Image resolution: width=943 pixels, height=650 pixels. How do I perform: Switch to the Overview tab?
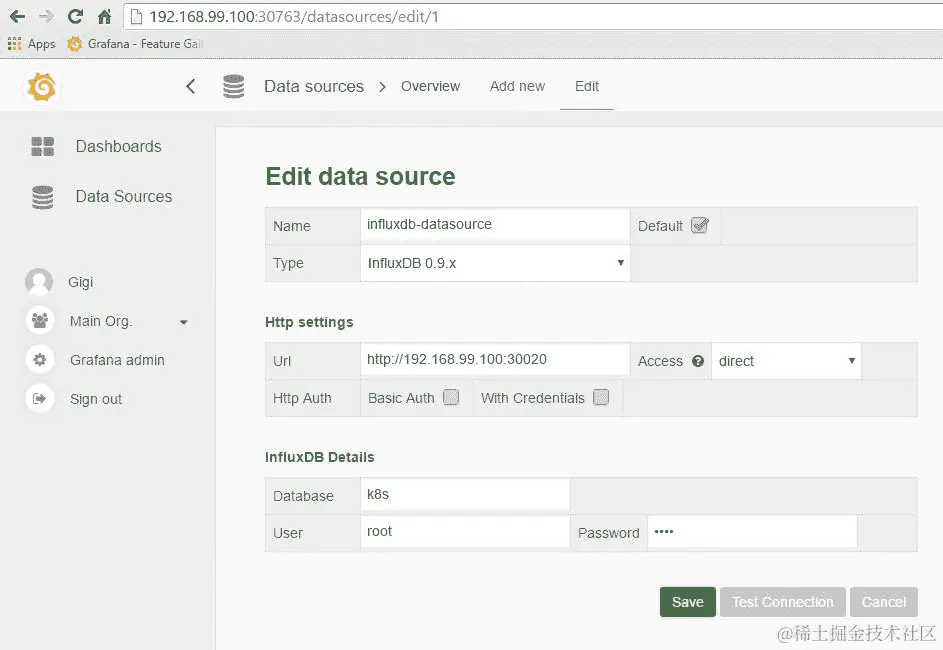click(431, 86)
